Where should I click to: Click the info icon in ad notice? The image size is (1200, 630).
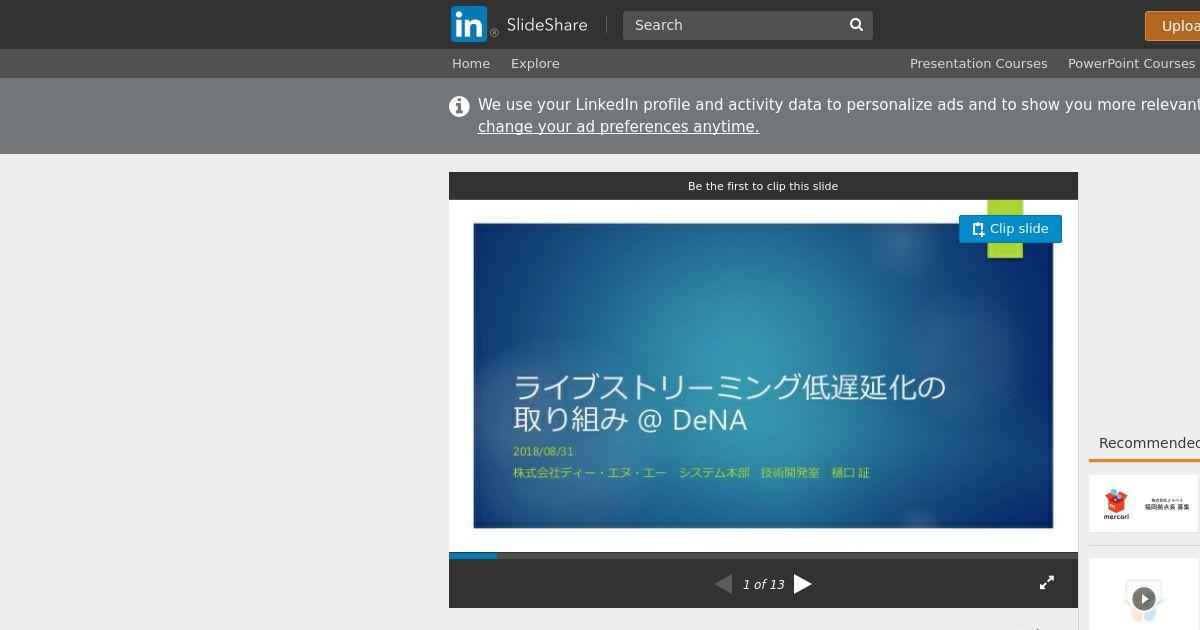click(459, 106)
